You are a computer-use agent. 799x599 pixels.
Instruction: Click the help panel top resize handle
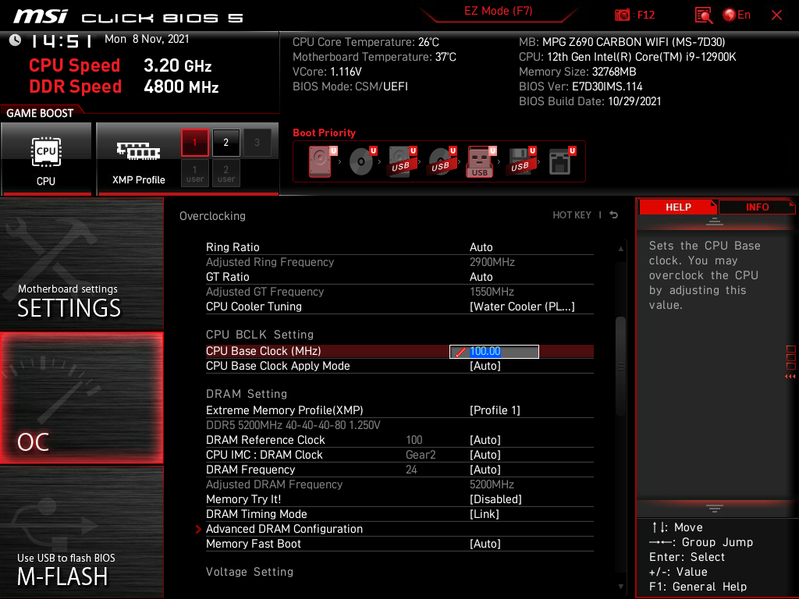click(x=714, y=221)
